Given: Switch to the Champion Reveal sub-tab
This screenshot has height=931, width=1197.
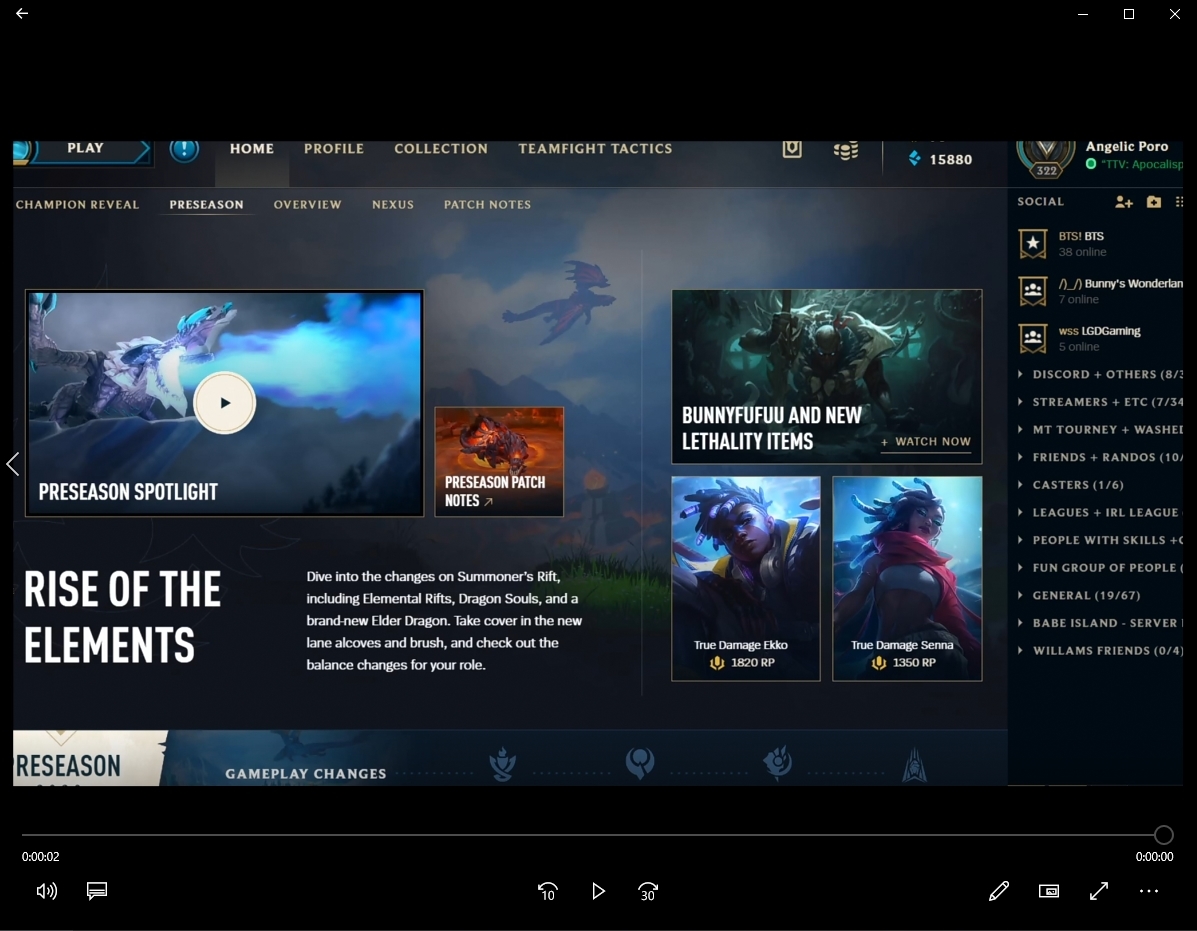Looking at the screenshot, I should (77, 205).
